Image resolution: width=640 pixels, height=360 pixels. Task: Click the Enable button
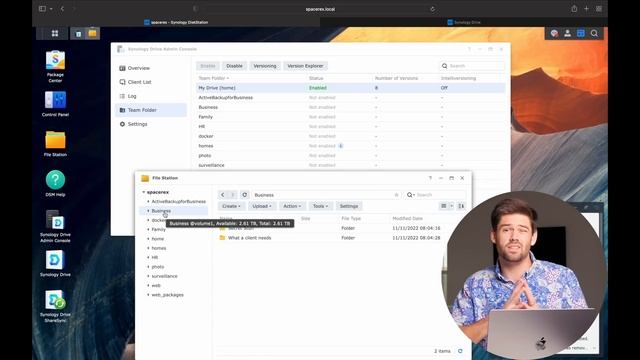208,66
